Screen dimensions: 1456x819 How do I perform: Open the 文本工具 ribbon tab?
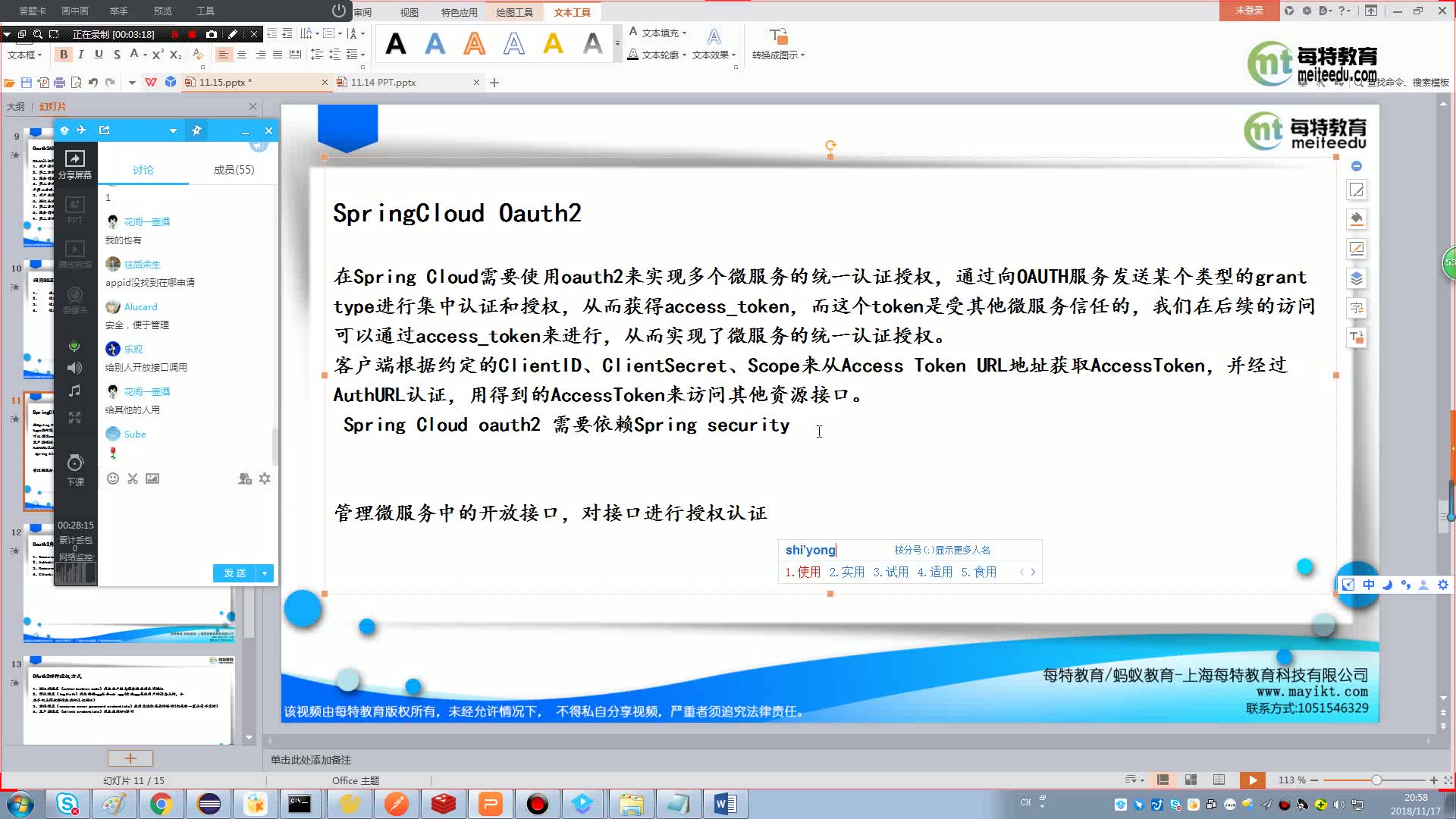click(573, 12)
